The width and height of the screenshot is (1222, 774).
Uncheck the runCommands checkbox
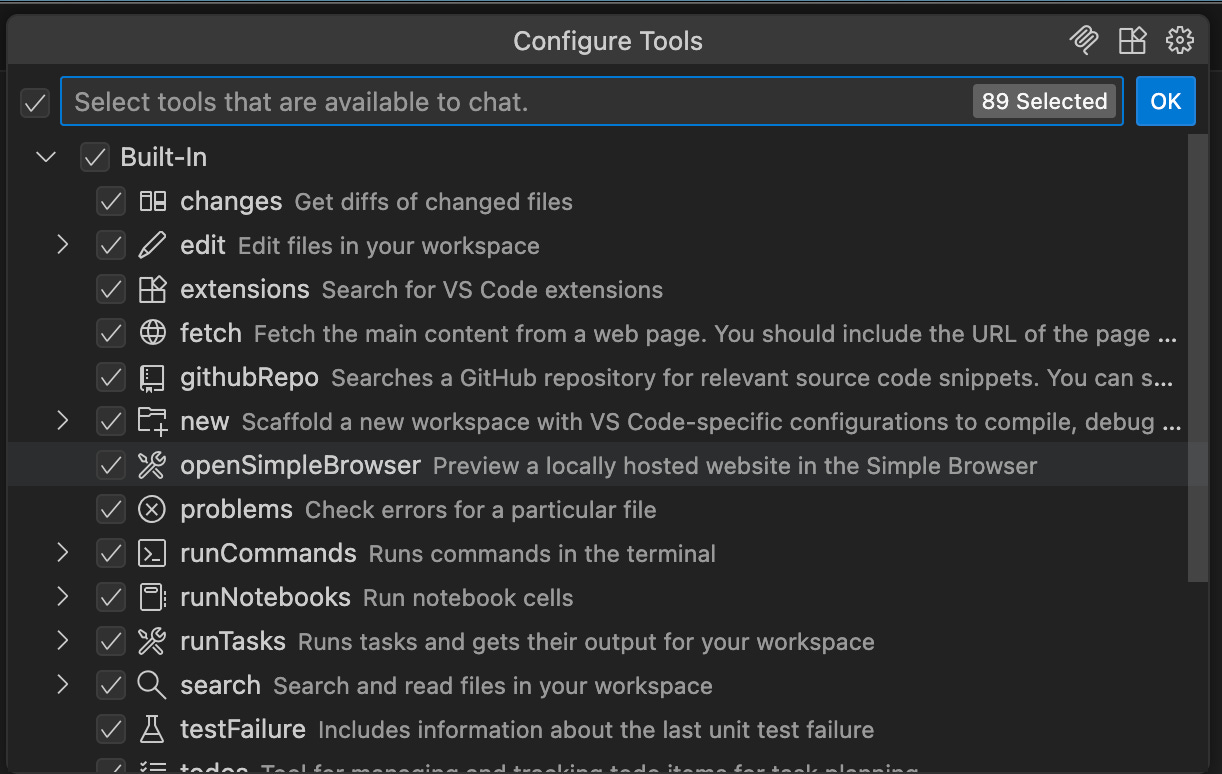tap(111, 554)
